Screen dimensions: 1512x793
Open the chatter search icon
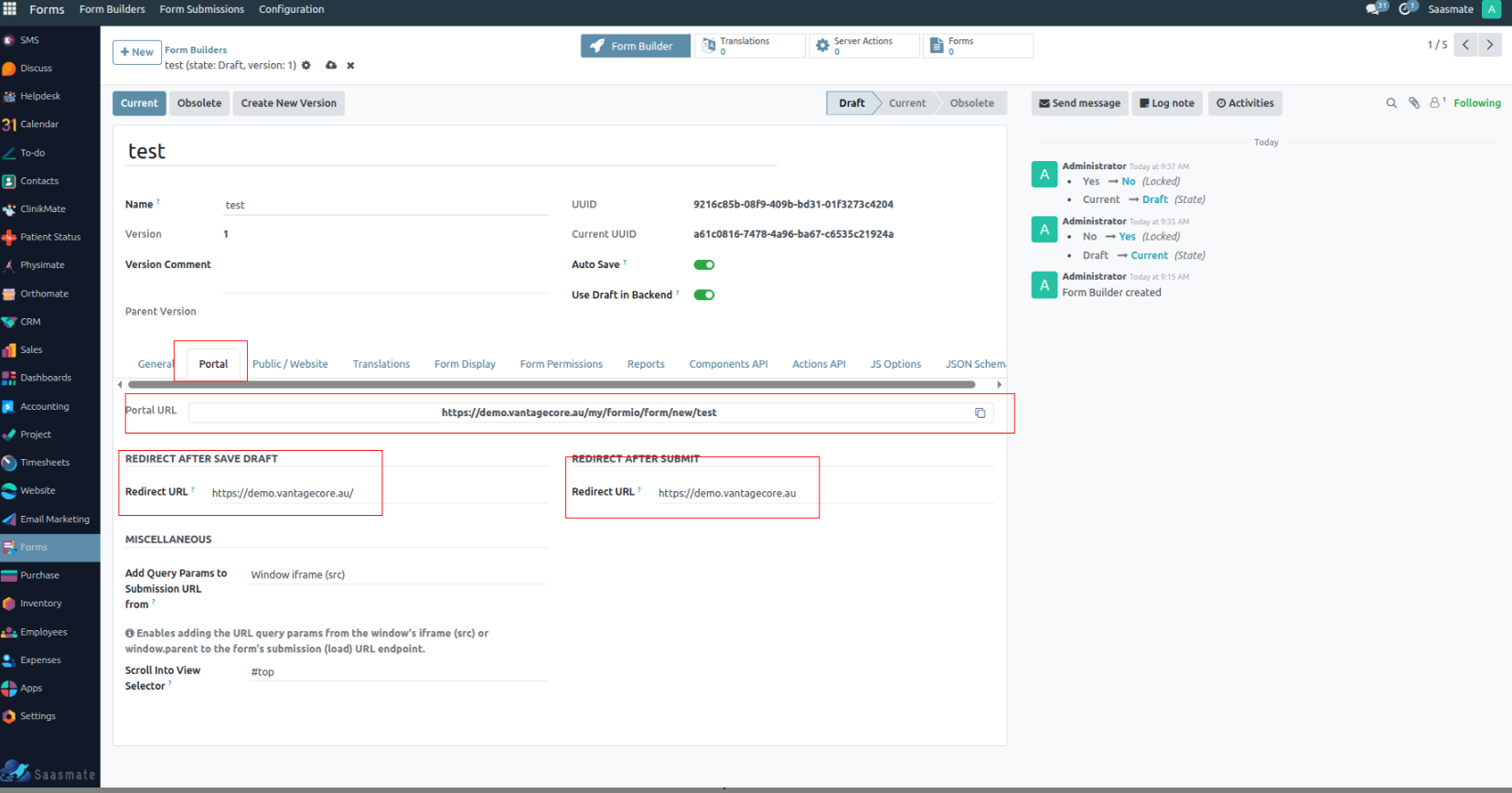1391,103
